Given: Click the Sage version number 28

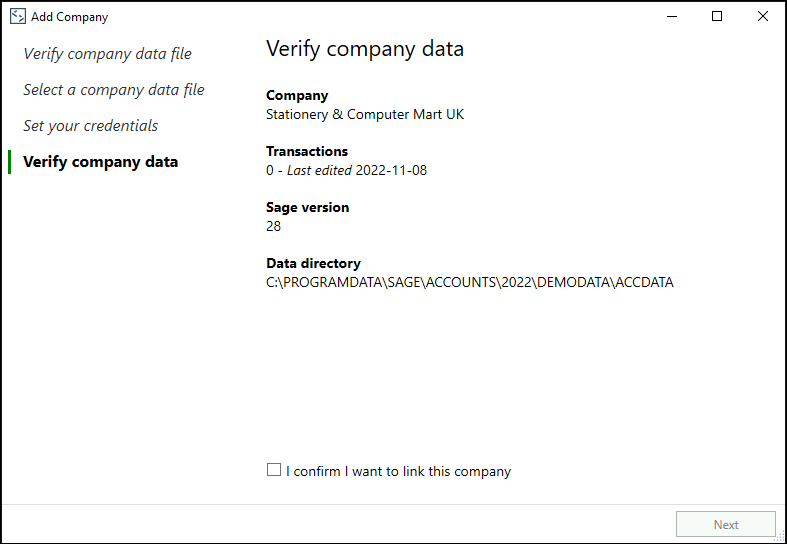Looking at the screenshot, I should pos(273,226).
